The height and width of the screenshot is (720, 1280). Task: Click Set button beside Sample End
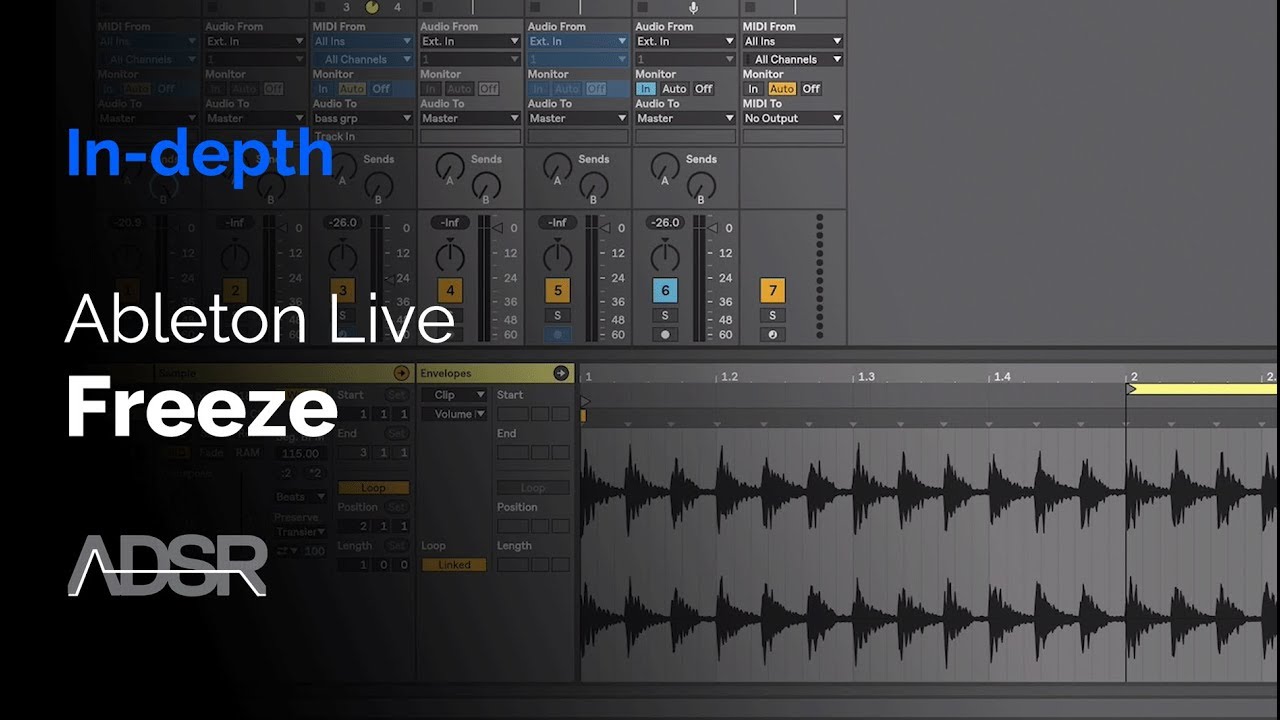(x=397, y=433)
